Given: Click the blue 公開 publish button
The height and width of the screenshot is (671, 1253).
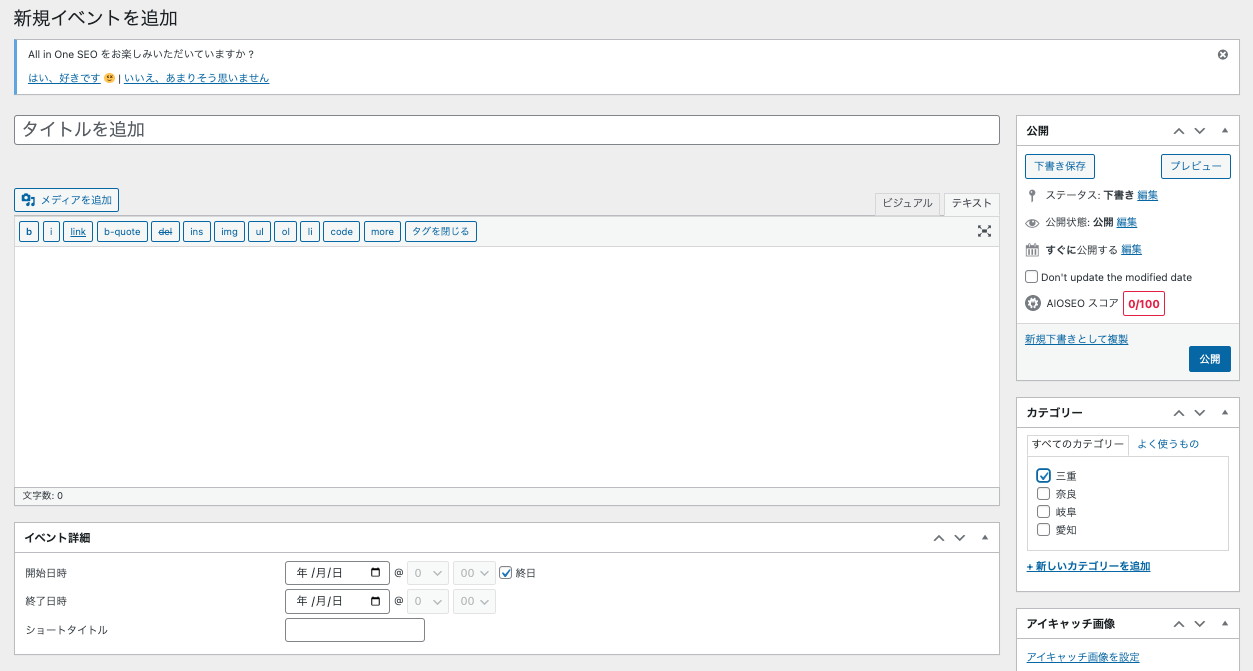Looking at the screenshot, I should tap(1210, 359).
